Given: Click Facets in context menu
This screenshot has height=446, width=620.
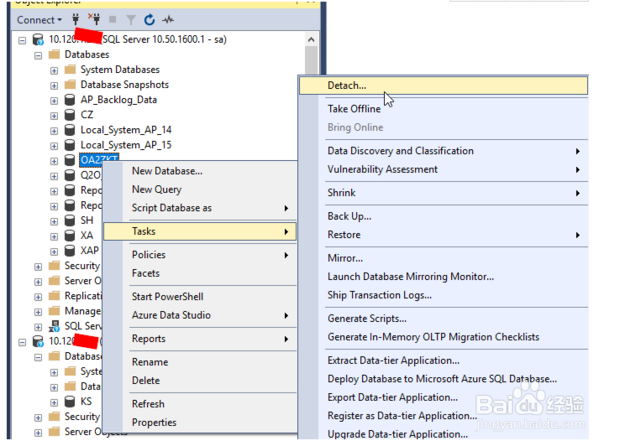Looking at the screenshot, I should click(x=200, y=273).
